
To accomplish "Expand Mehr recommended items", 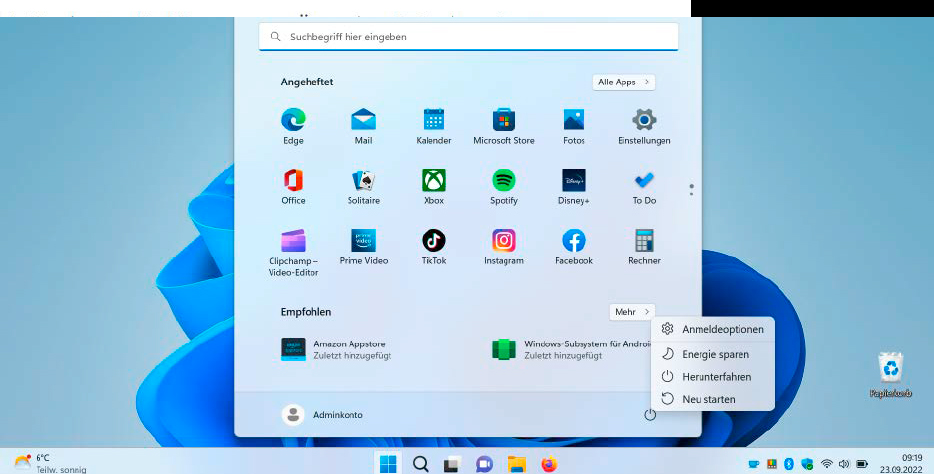I will pos(631,312).
